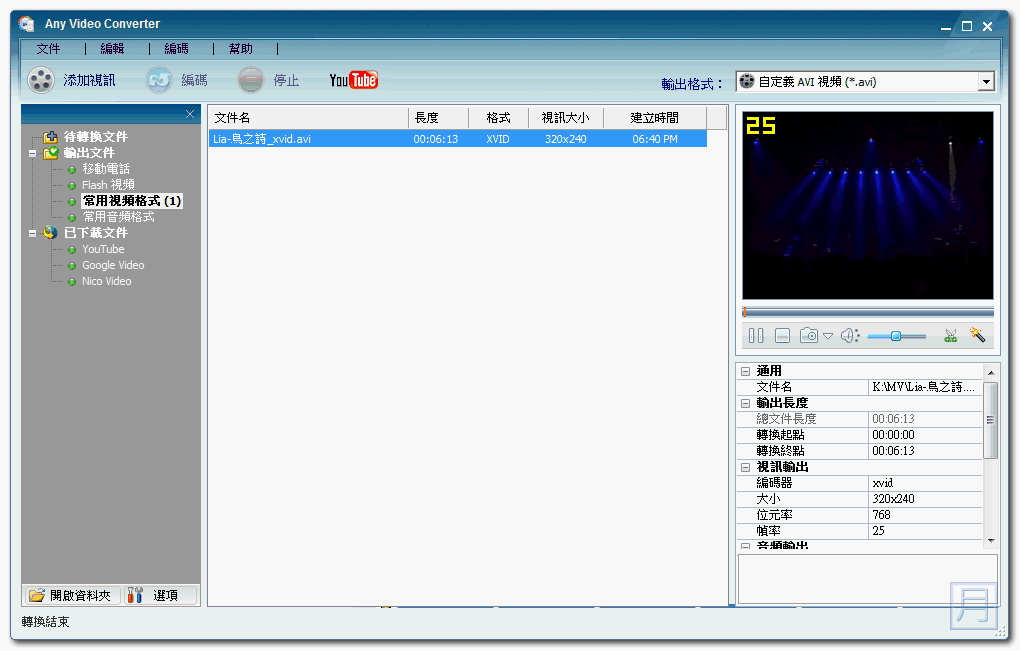Viewport: 1020px width, 651px height.
Task: Open the 幫助 menu
Action: pos(240,47)
